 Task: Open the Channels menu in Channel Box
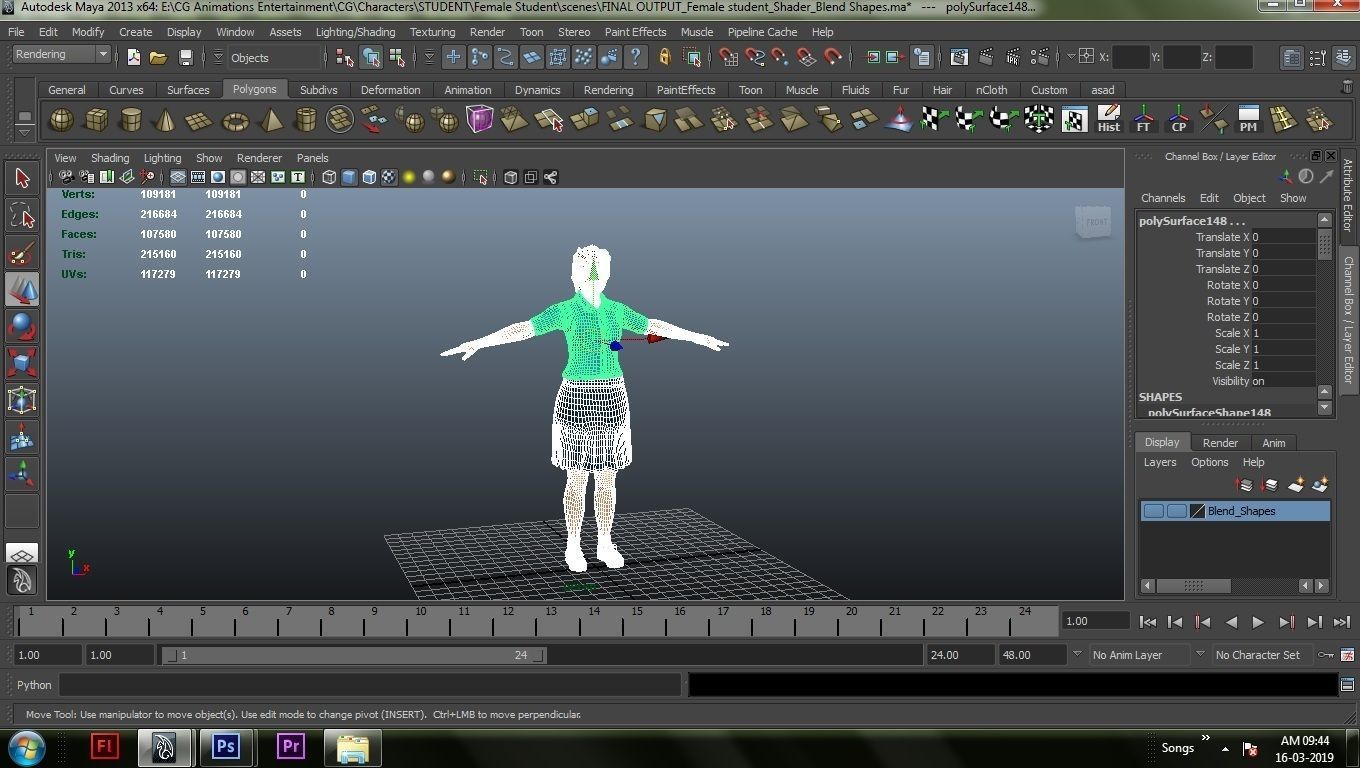(1163, 198)
